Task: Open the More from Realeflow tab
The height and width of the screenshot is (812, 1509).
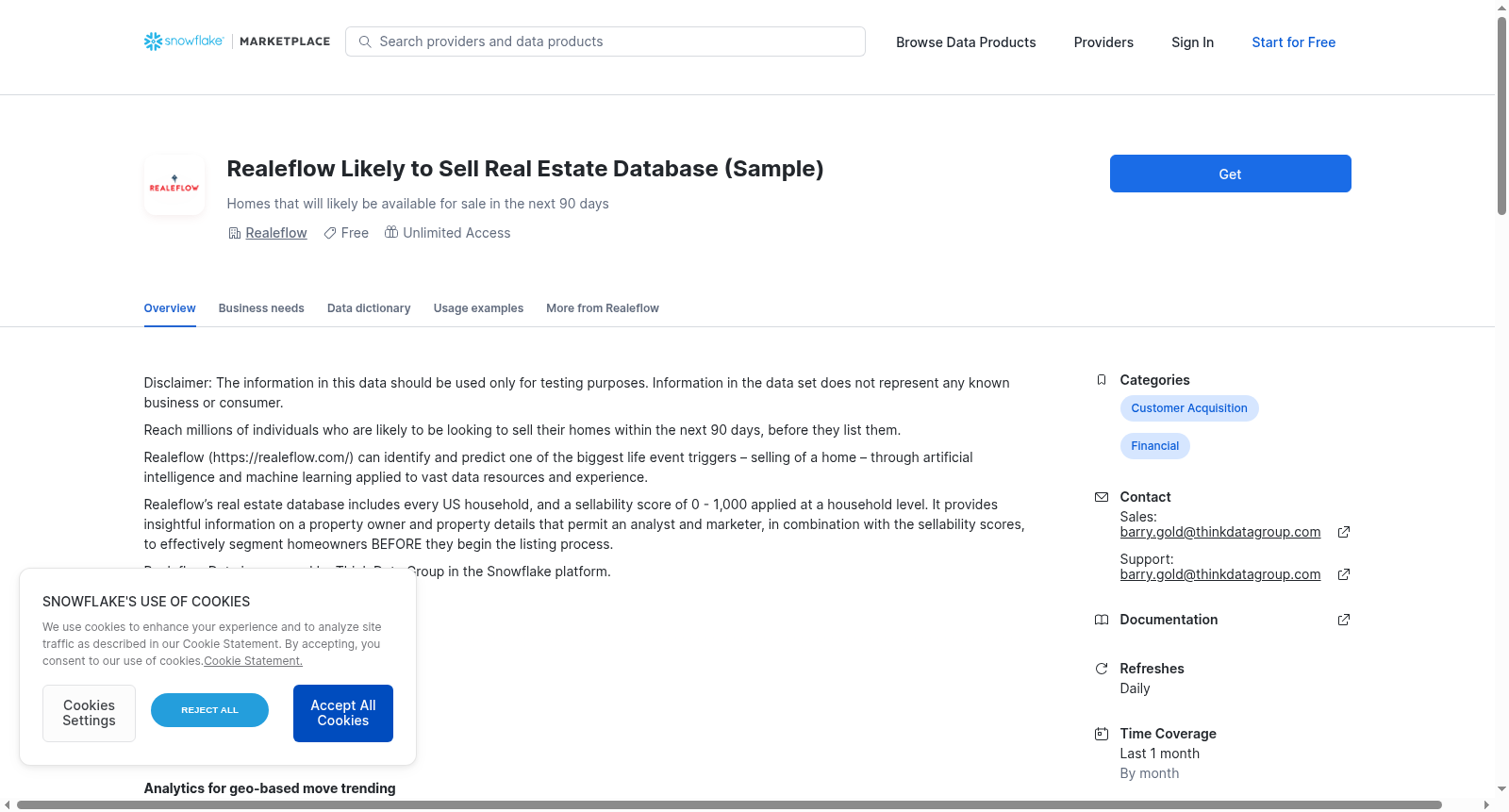Action: [x=603, y=308]
